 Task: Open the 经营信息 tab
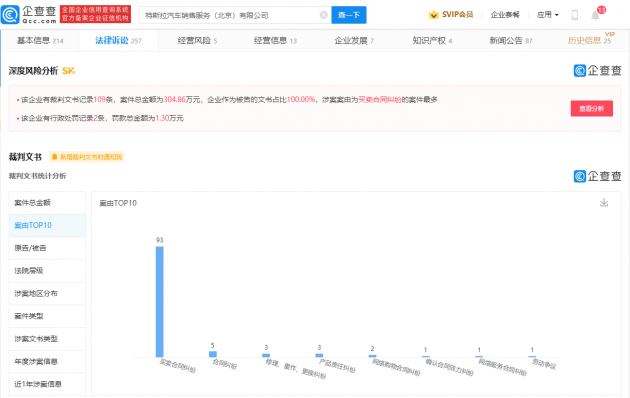[x=275, y=41]
